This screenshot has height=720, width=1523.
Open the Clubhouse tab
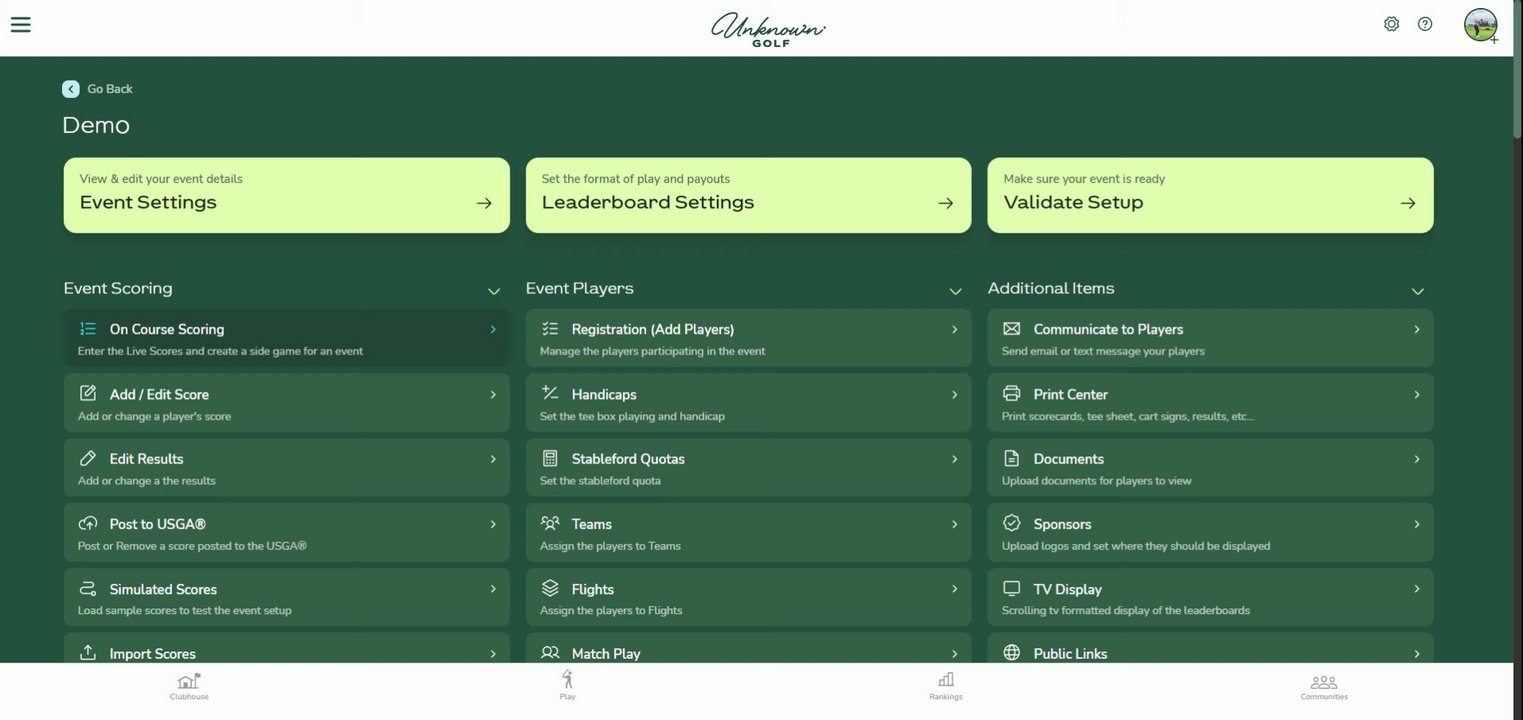[x=189, y=686]
